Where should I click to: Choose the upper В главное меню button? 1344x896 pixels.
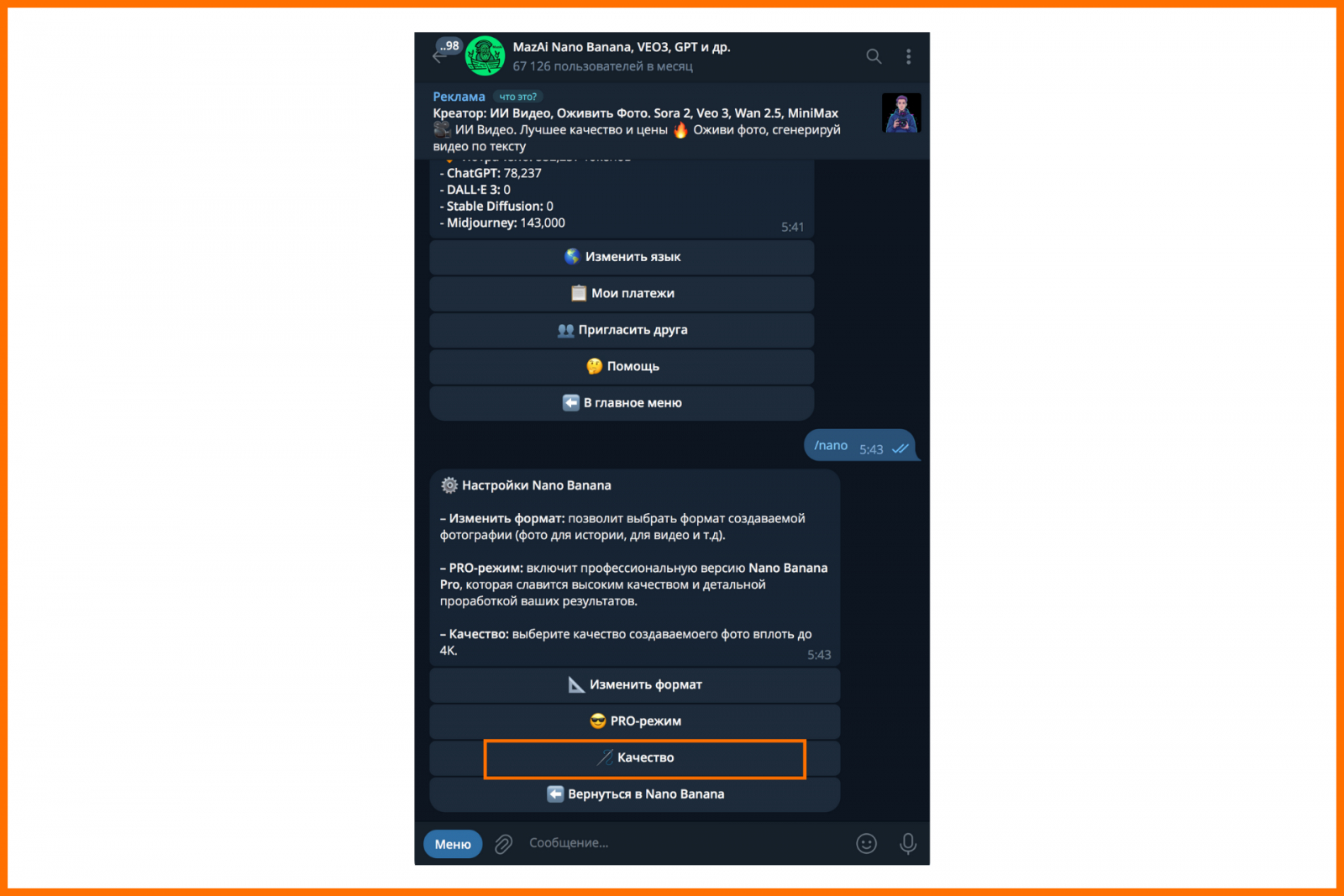622,403
